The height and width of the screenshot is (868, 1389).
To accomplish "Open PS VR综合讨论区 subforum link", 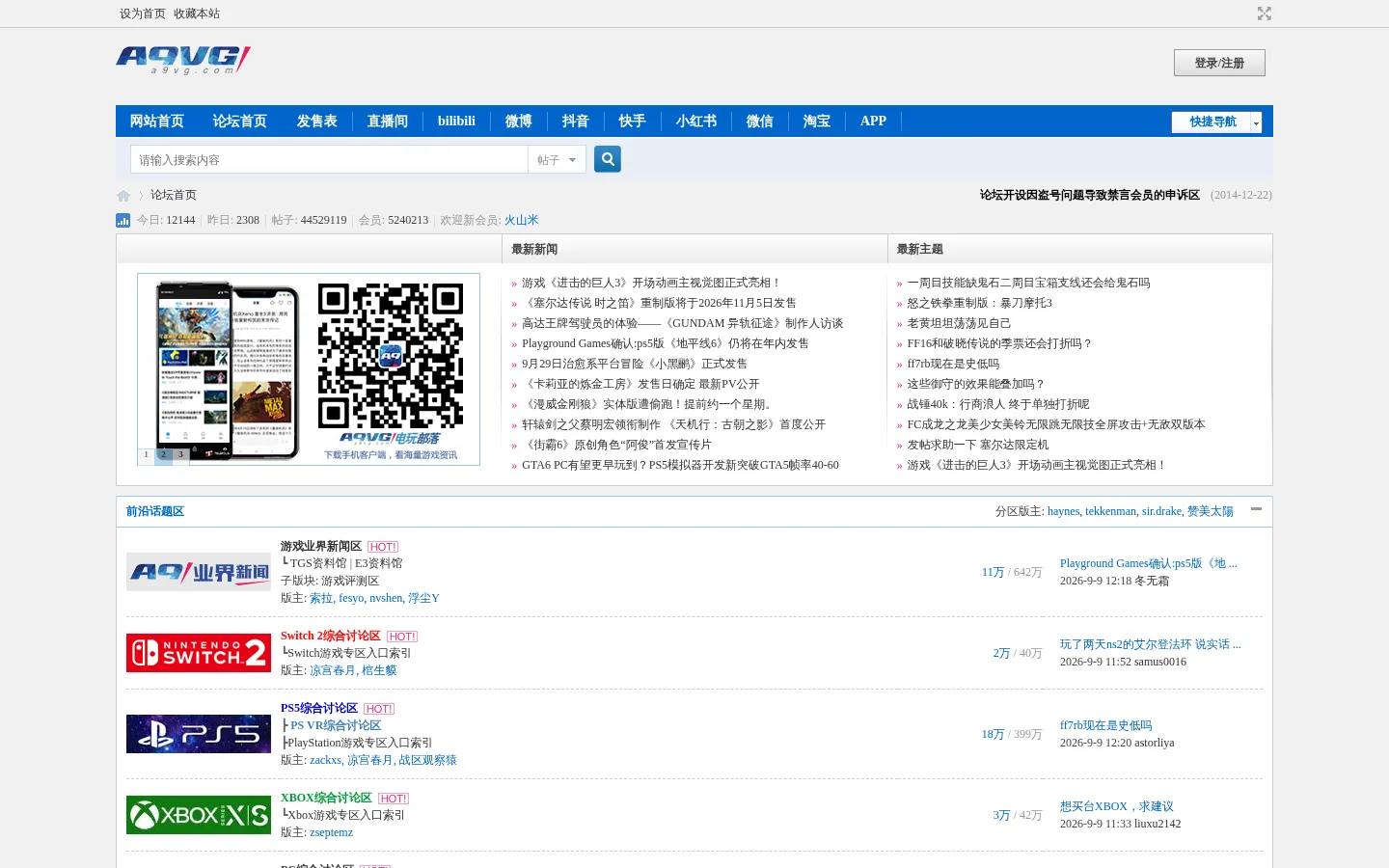I will 336,725.
